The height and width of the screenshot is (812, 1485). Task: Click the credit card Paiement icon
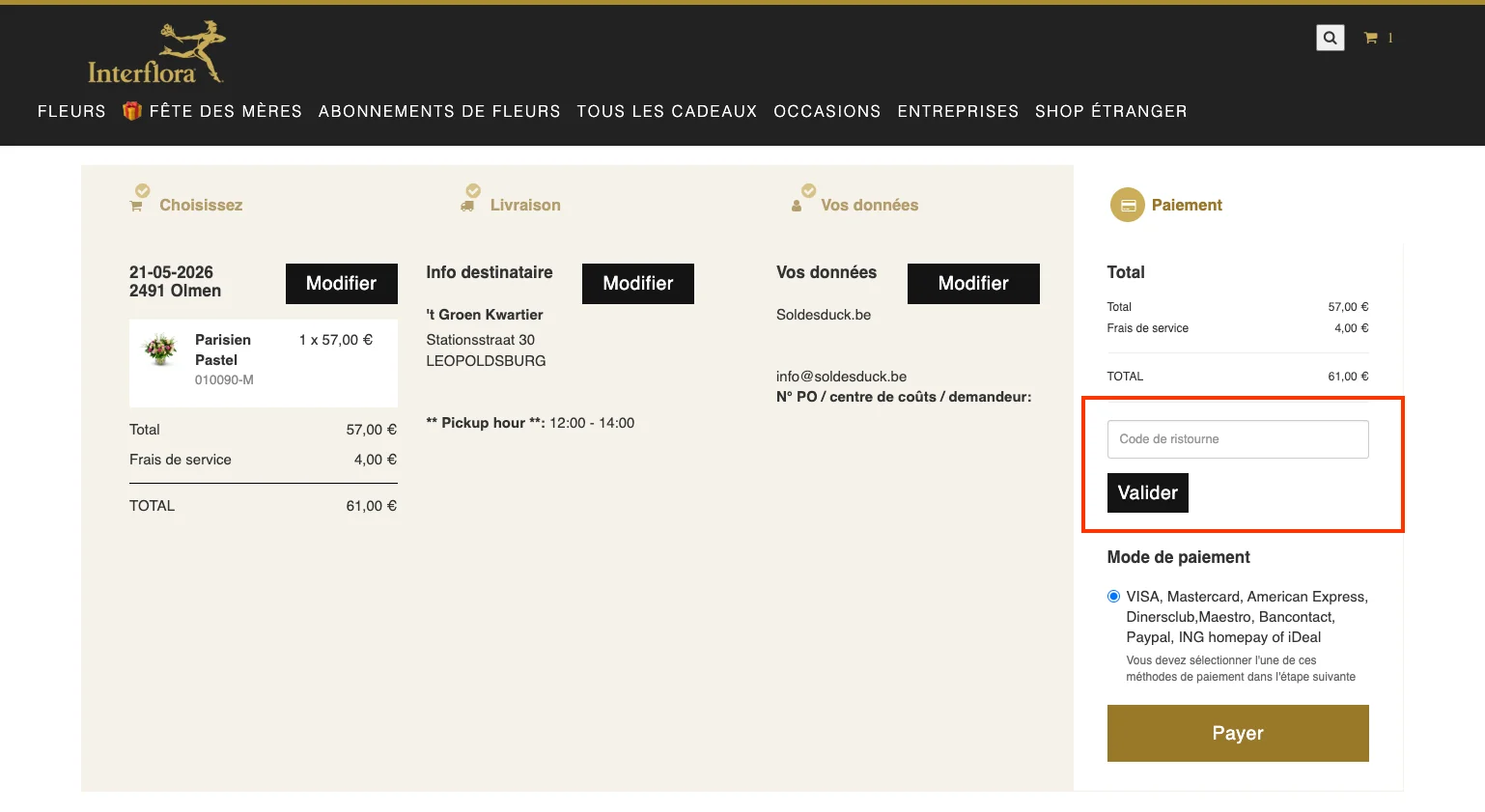[x=1127, y=205]
